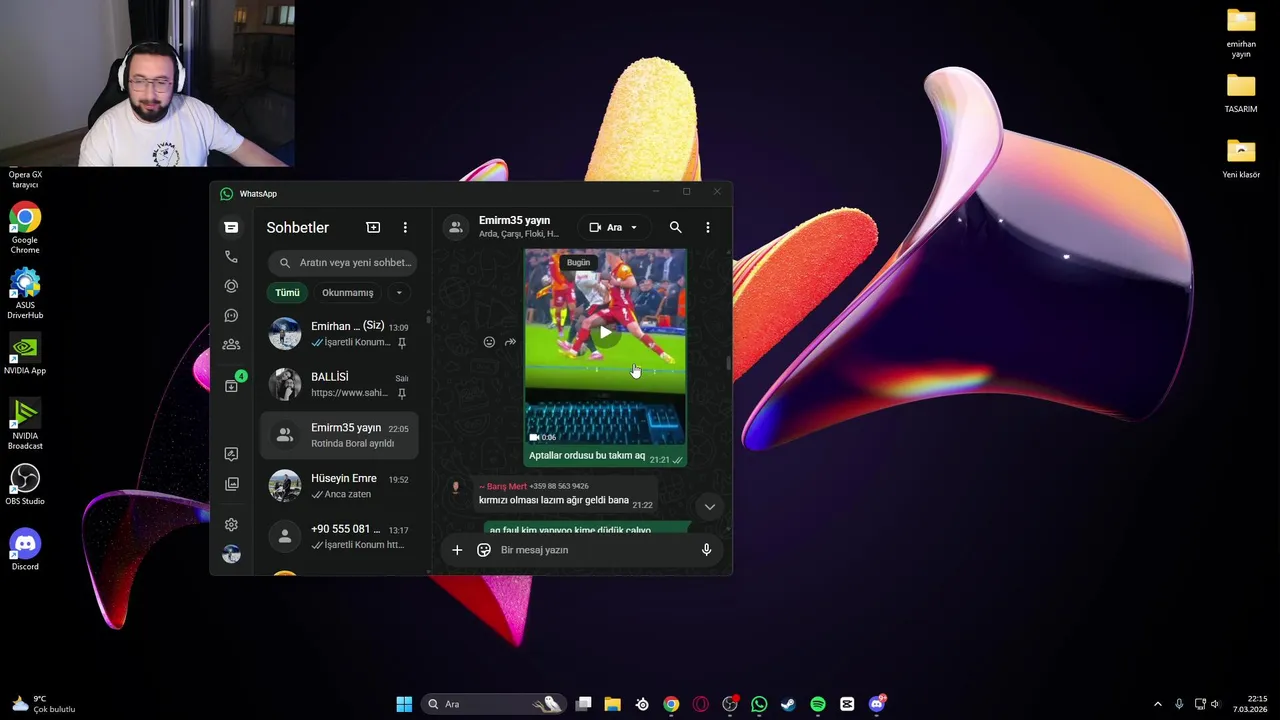Open the AI chat assist icon in sidebar
1280x720 pixels.
coord(231,454)
